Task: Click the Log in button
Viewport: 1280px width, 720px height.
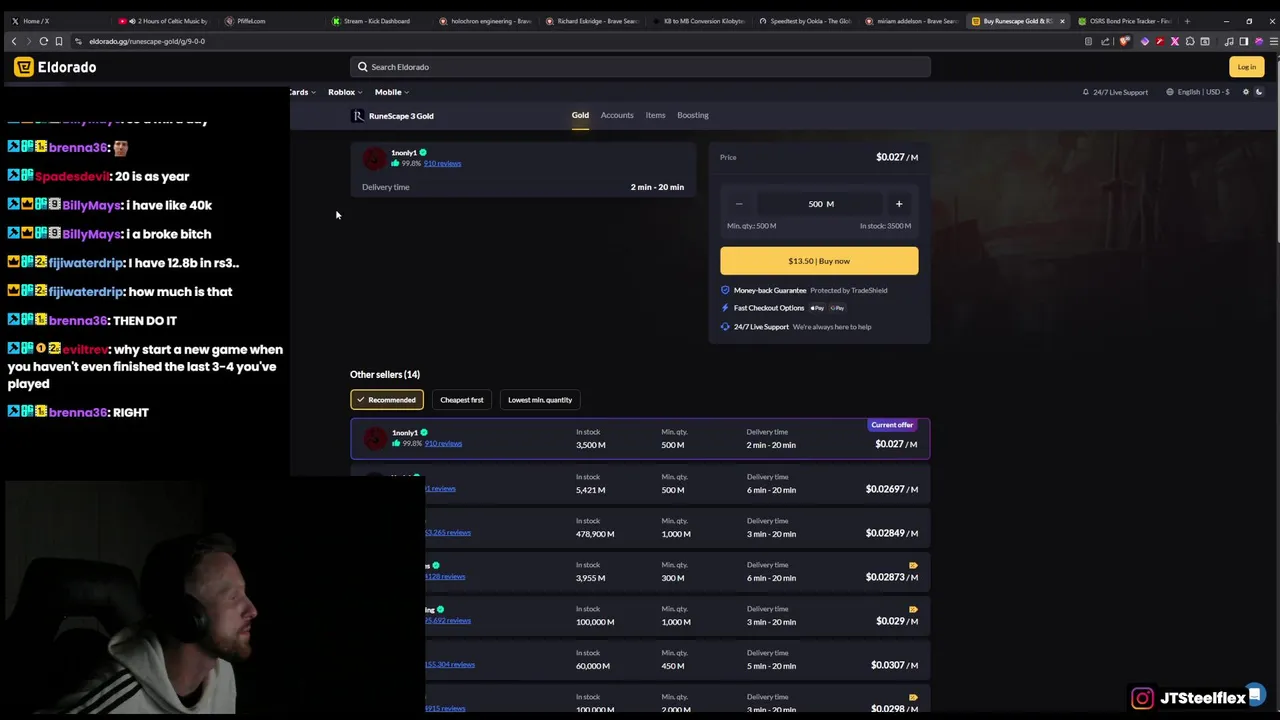Action: (1246, 67)
